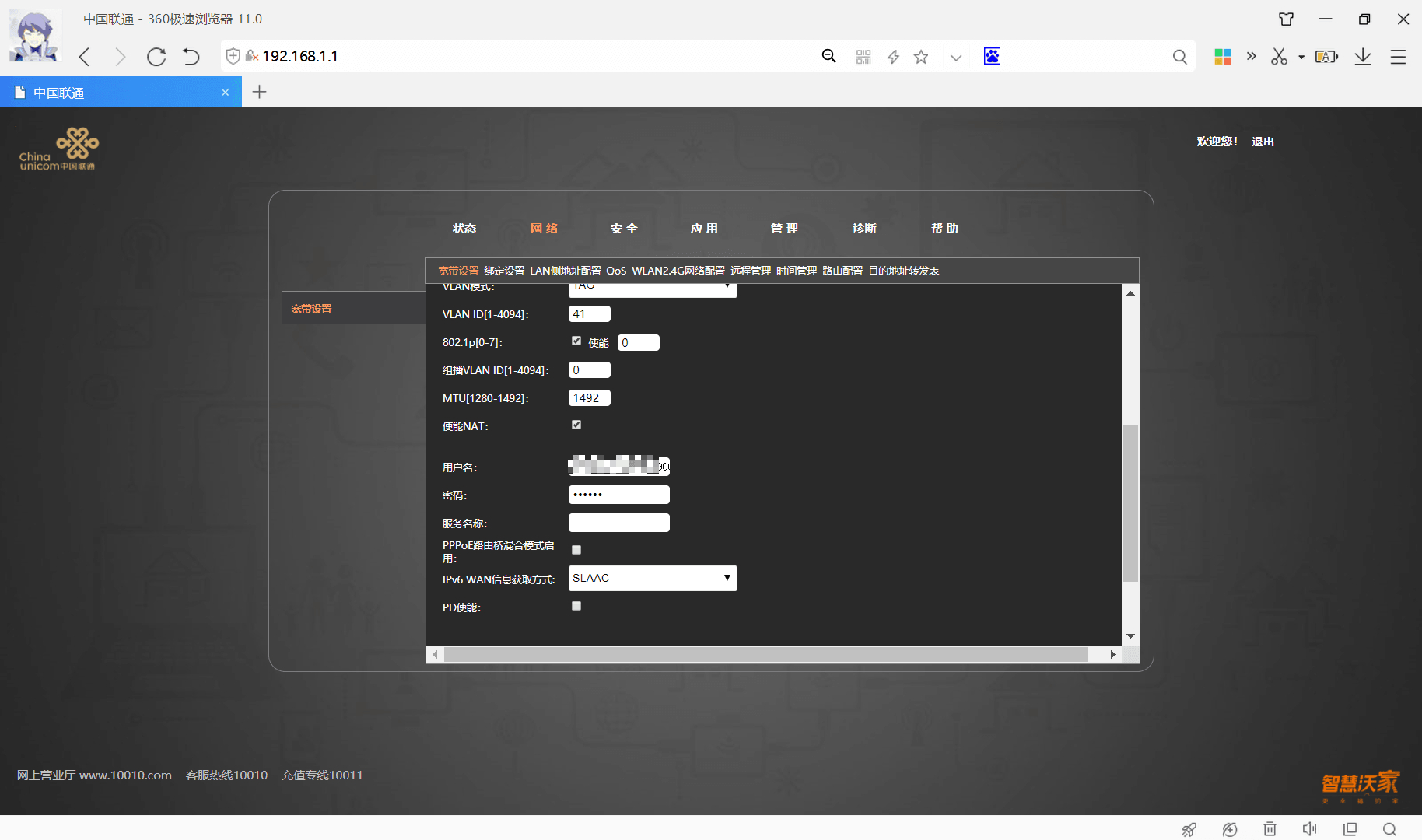
Task: Switch to the 安全 menu tab
Action: coord(624,228)
